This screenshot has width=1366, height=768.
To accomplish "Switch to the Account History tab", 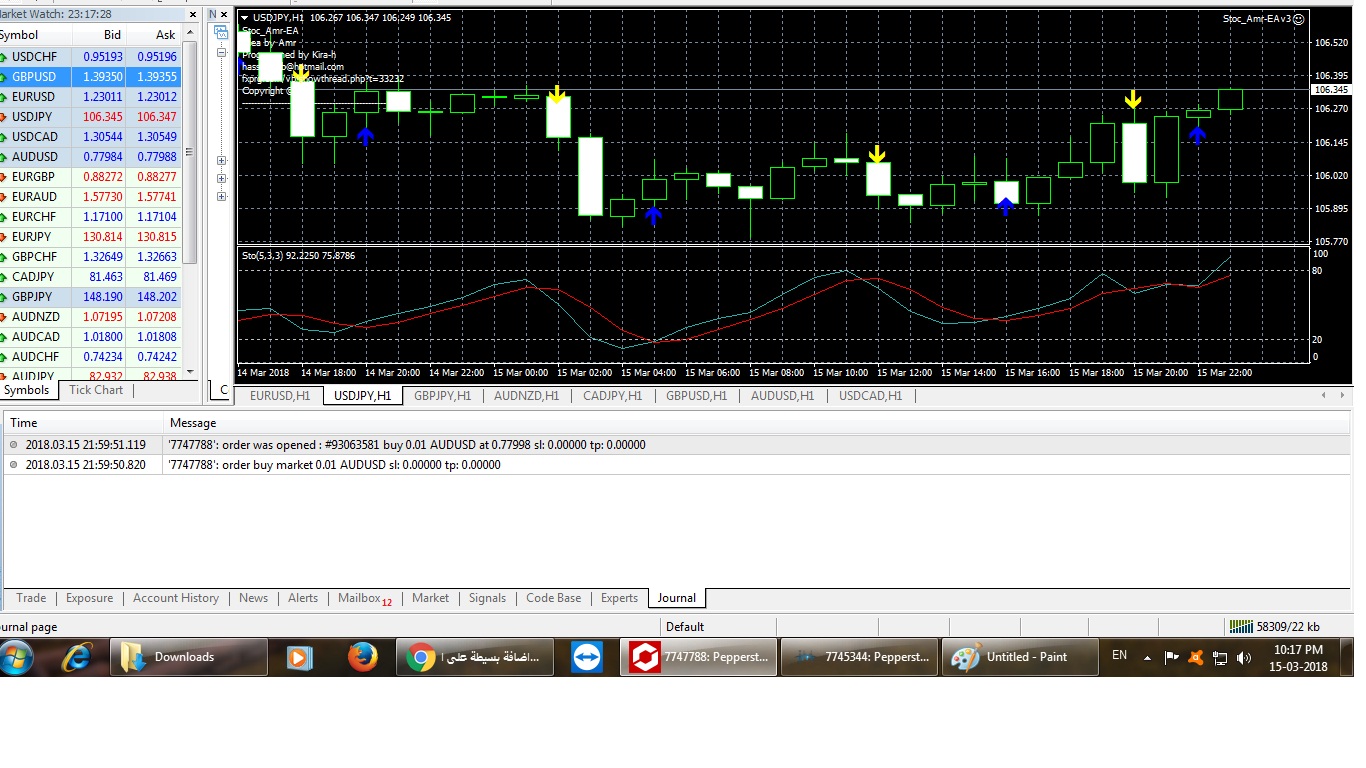I will (x=176, y=598).
